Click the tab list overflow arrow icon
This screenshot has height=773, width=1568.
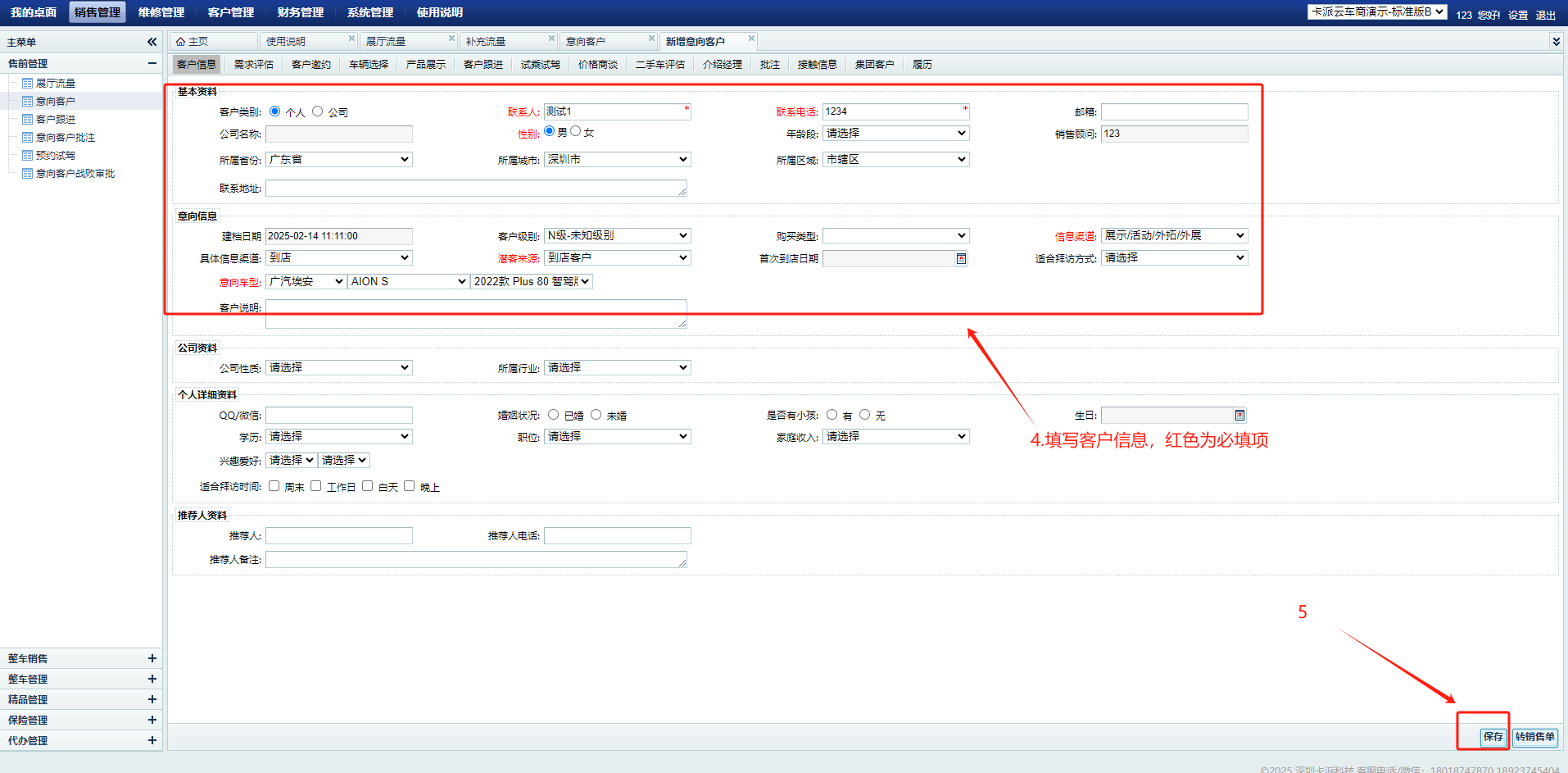[1556, 41]
